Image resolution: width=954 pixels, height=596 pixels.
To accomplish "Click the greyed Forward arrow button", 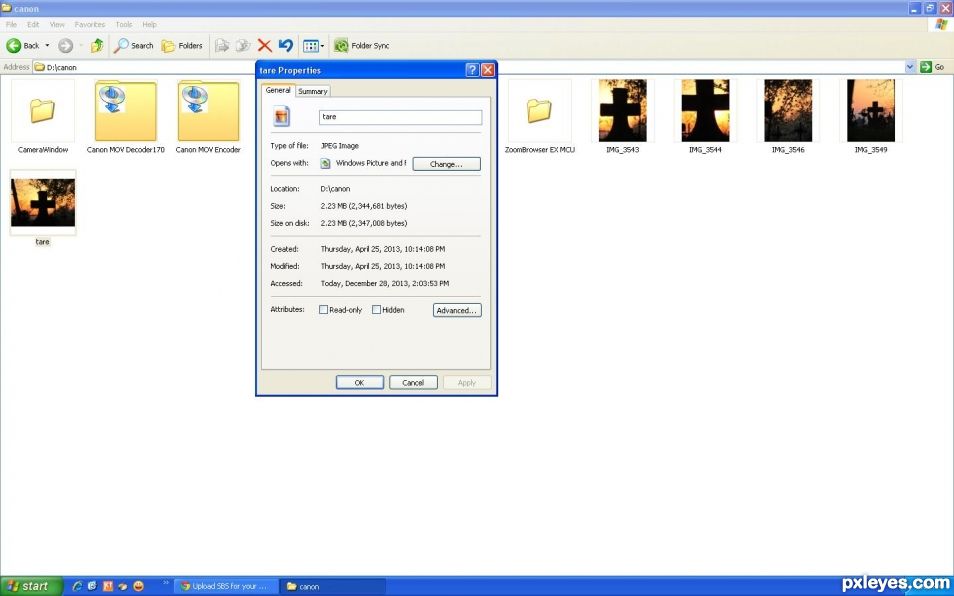I will [66, 46].
